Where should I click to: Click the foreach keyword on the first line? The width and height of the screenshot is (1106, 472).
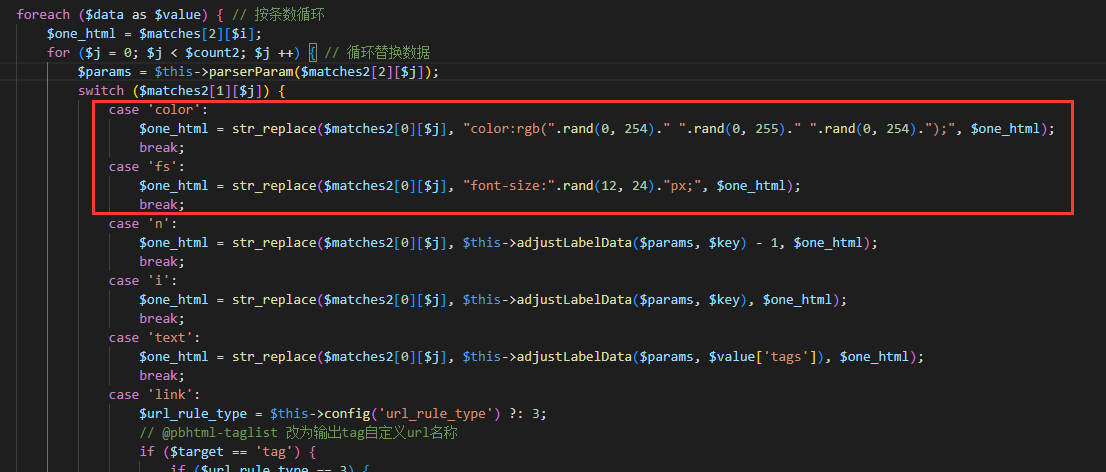(x=43, y=14)
